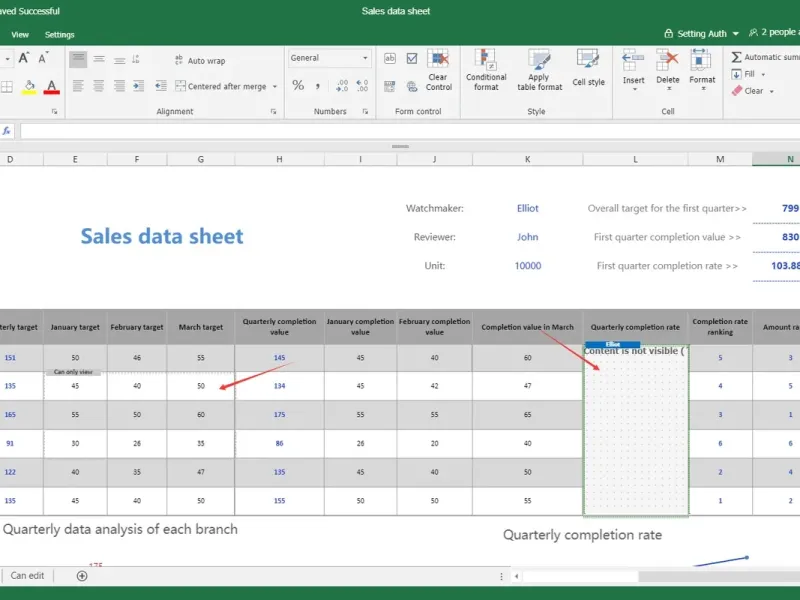Open Conditional format options
This screenshot has width=800, height=600.
click(x=486, y=69)
